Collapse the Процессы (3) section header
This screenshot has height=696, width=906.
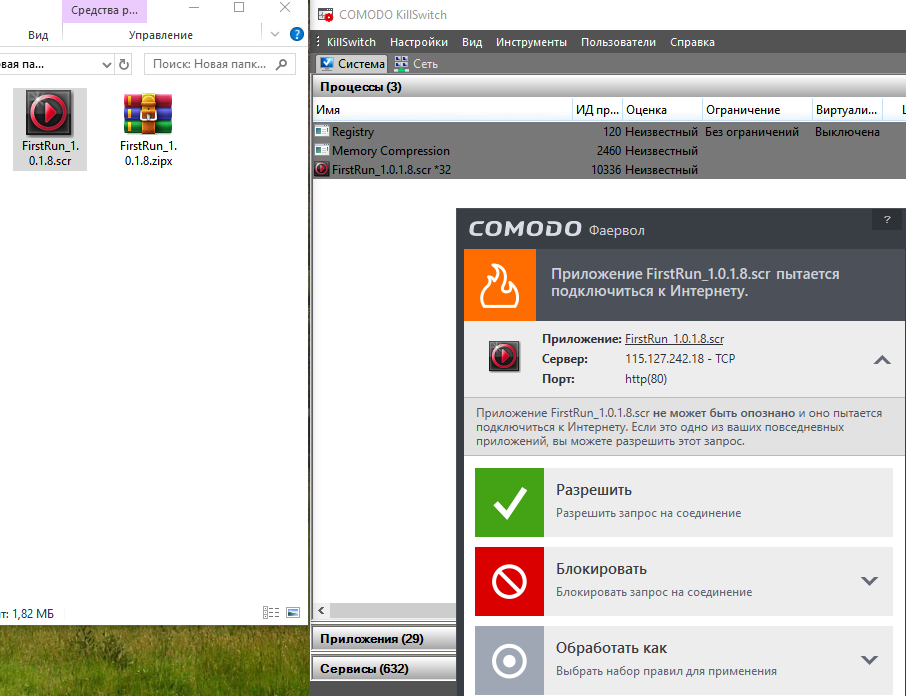[x=609, y=87]
